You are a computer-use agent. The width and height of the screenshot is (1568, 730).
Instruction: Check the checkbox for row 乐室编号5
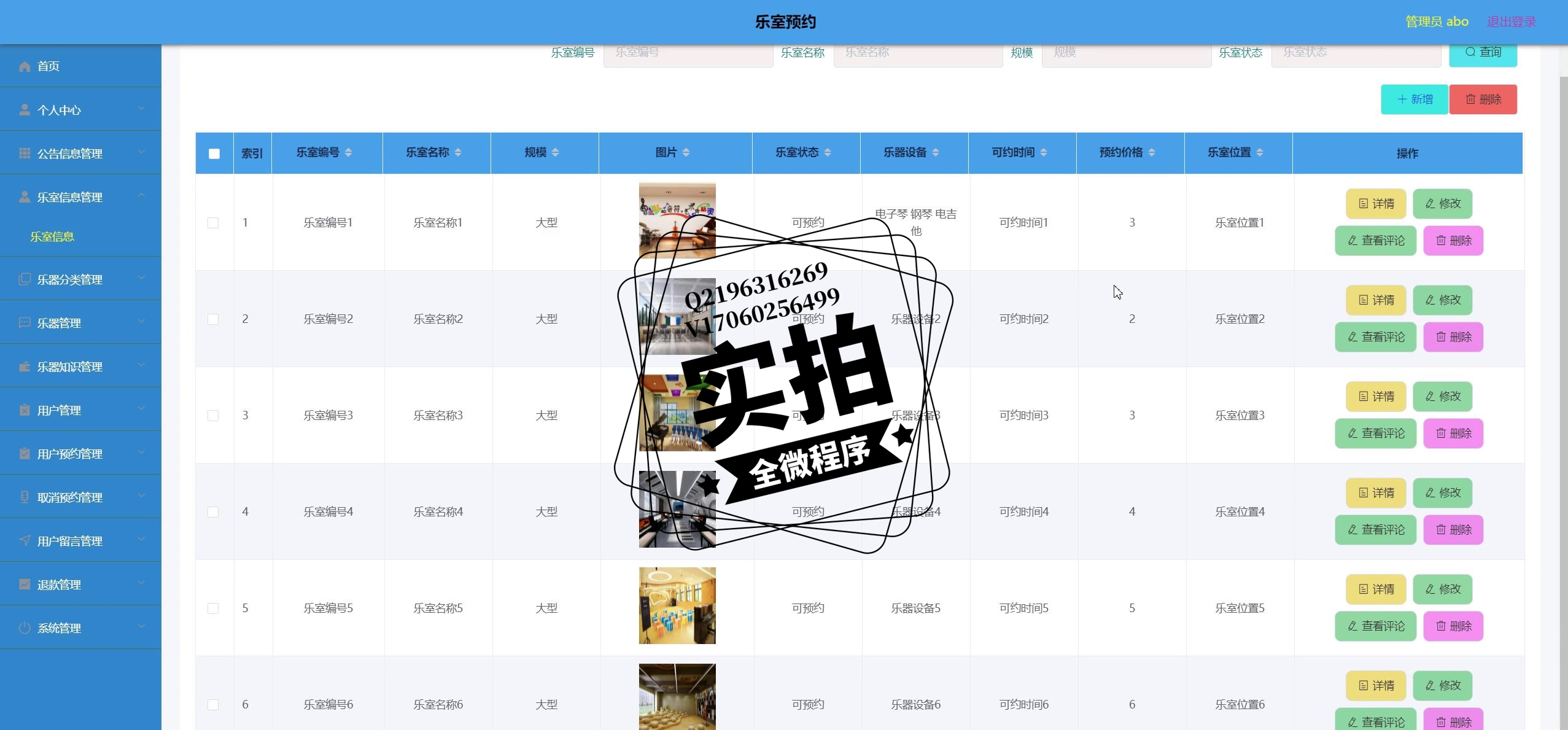(213, 608)
